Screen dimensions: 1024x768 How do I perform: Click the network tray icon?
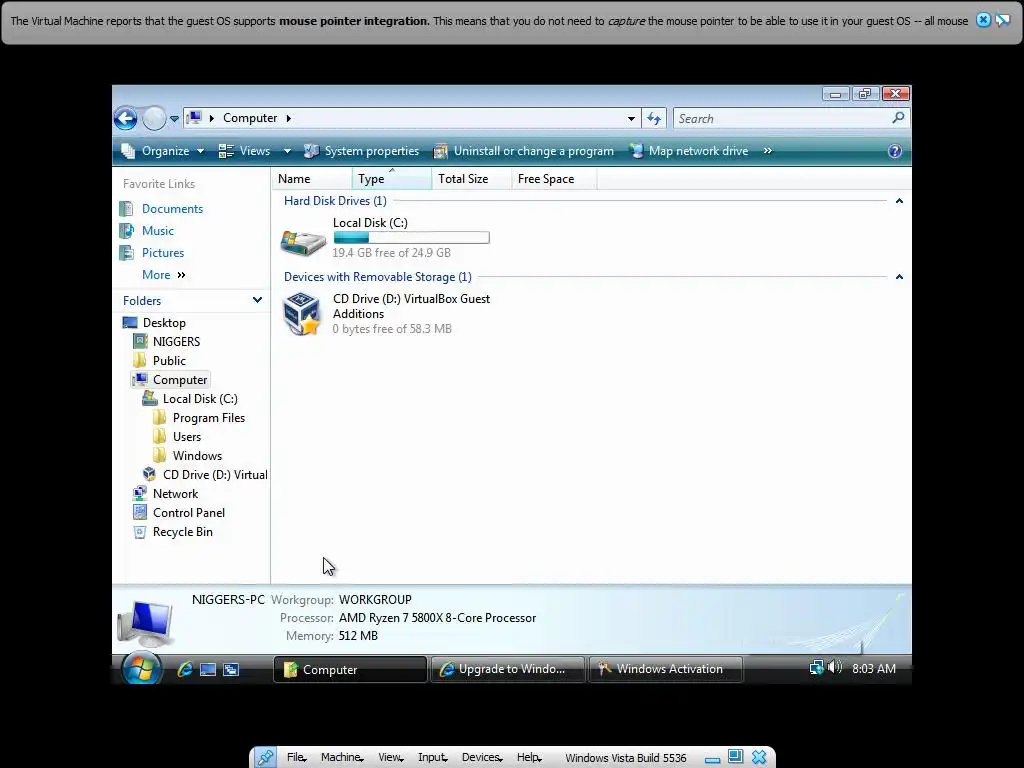coord(816,667)
